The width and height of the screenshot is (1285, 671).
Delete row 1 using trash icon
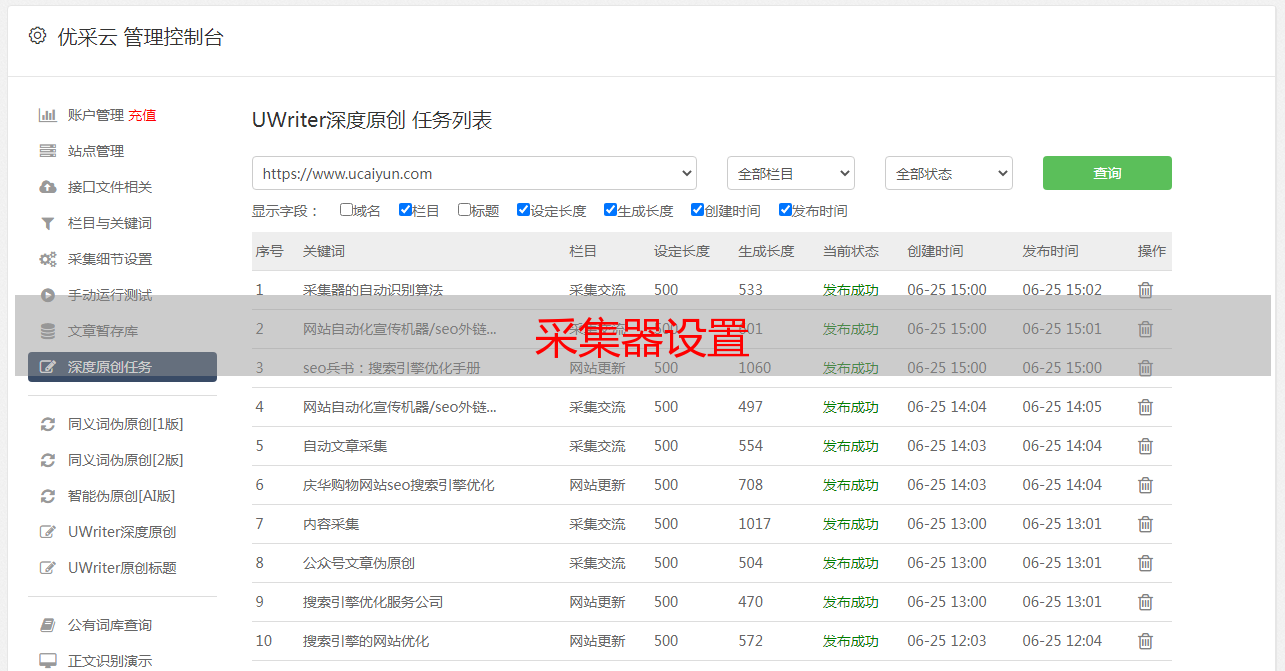click(x=1145, y=290)
